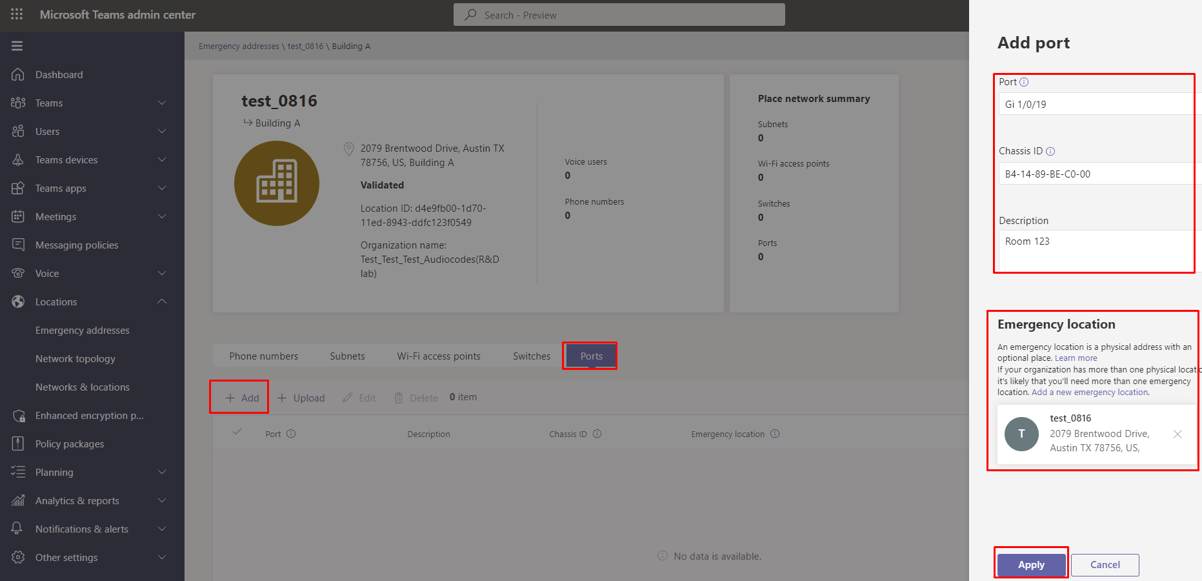Expand the Teams apps chevron
The height and width of the screenshot is (581, 1202).
[x=162, y=188]
